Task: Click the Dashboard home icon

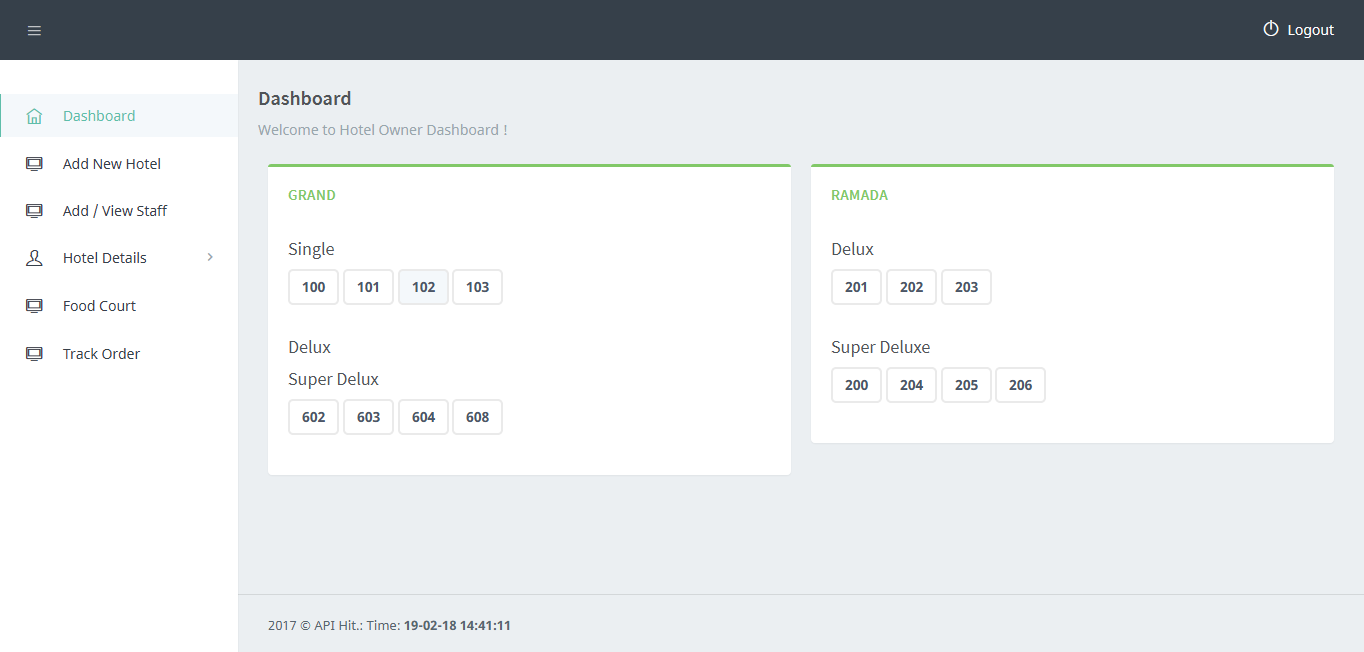Action: 34,116
